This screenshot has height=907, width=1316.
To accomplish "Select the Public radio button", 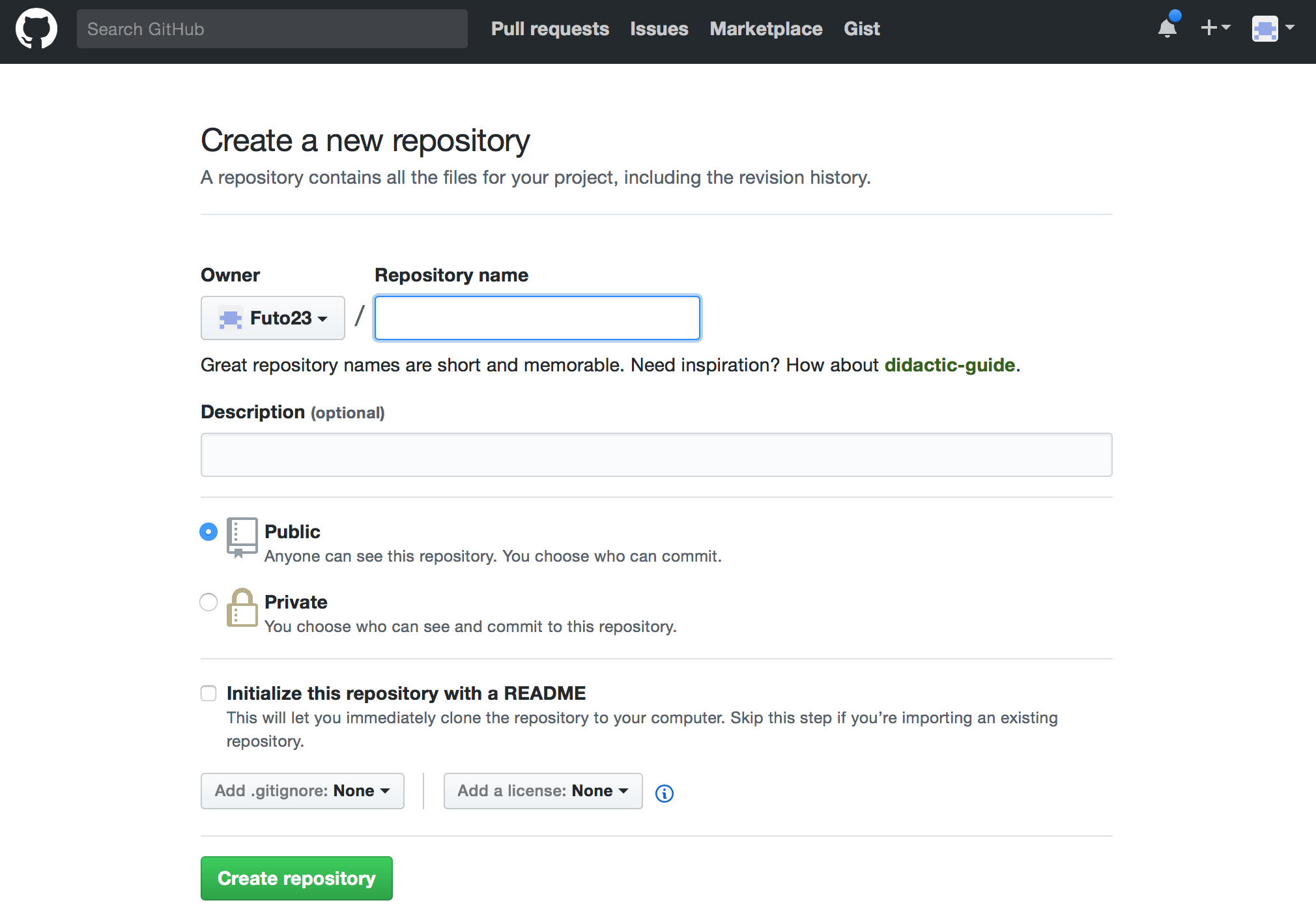I will (208, 532).
